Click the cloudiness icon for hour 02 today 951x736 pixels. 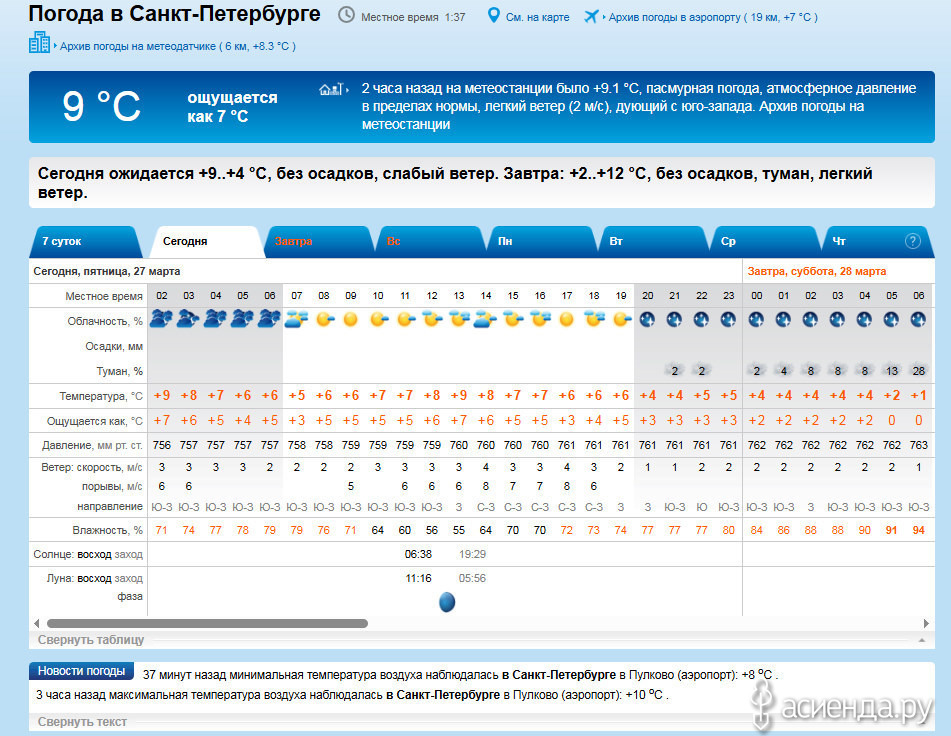point(161,319)
